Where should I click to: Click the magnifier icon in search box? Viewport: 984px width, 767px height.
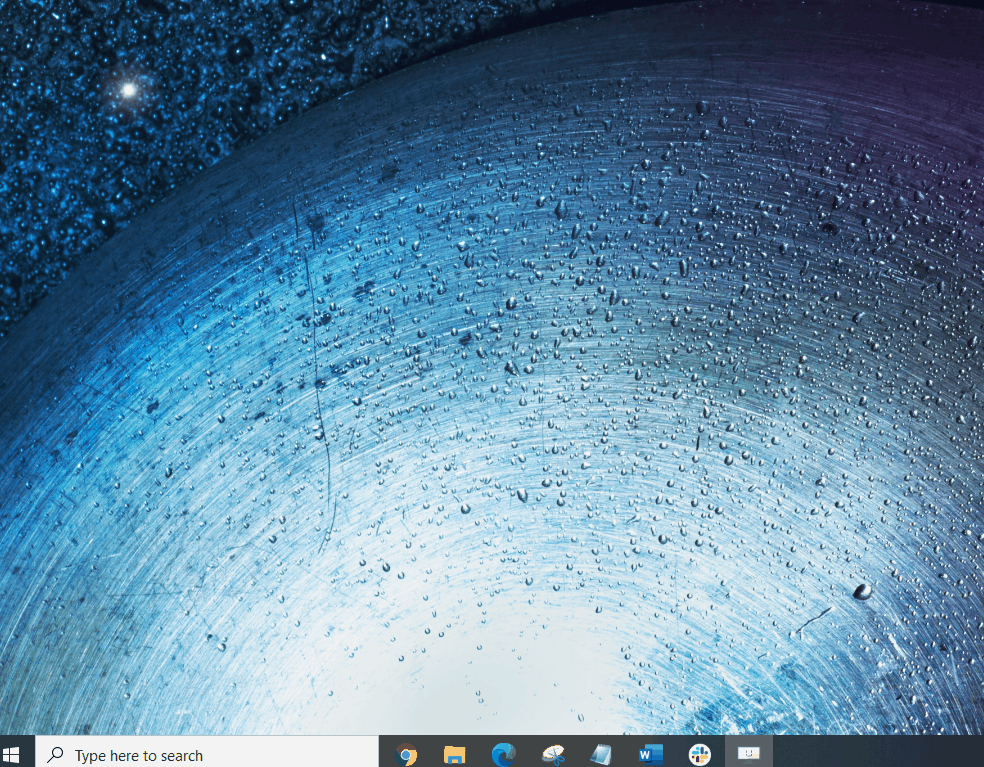(x=55, y=754)
